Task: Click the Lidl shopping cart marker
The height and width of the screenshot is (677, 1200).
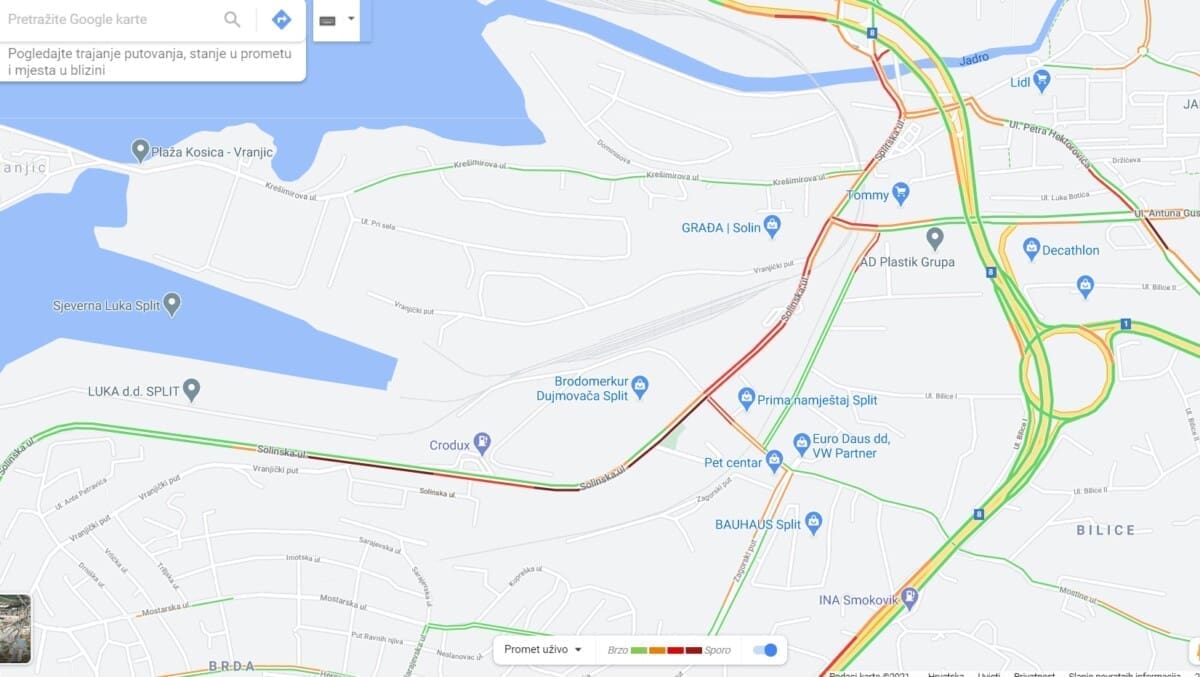Action: [1042, 80]
